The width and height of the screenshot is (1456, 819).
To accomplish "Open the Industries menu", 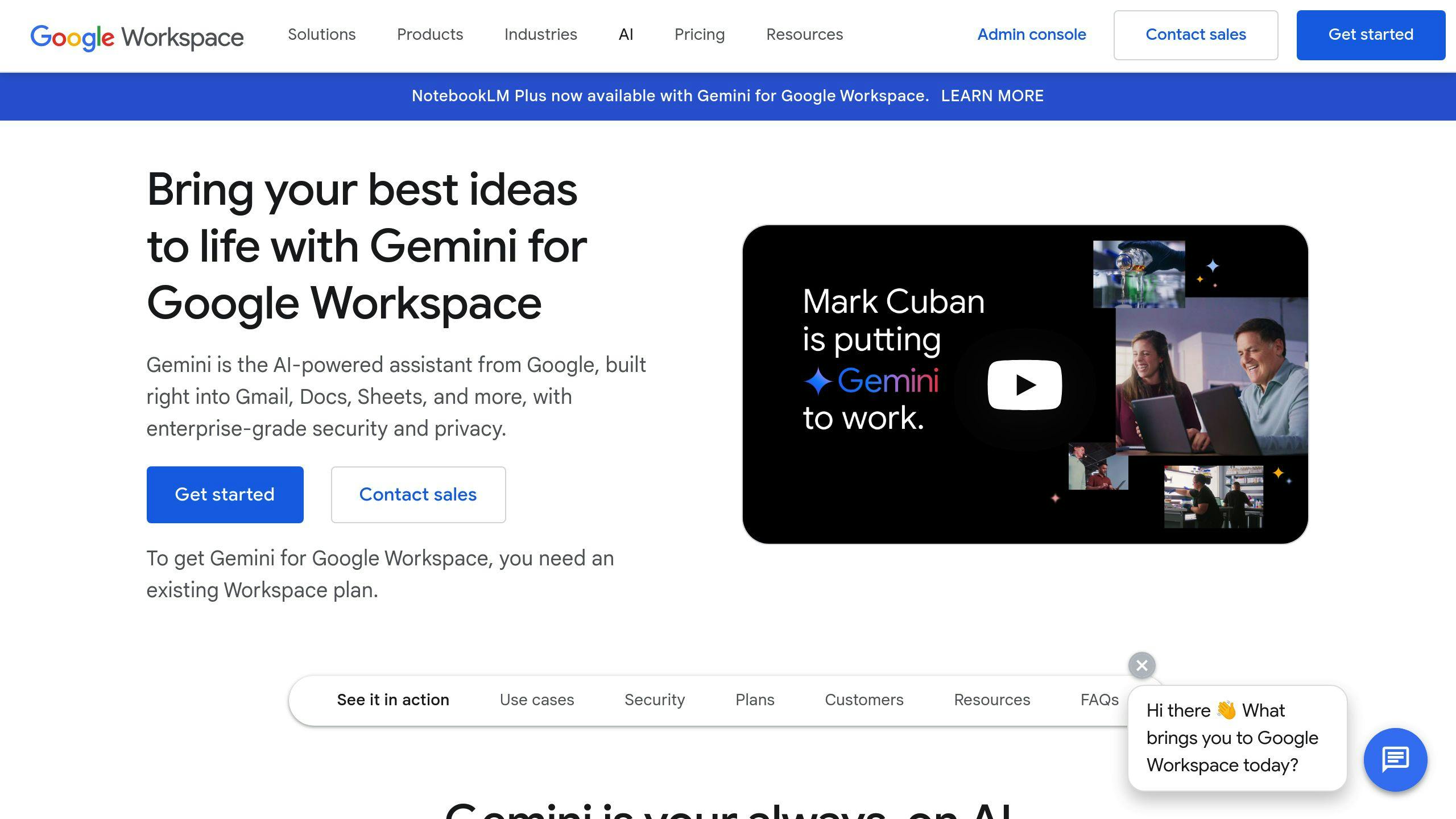I will click(540, 35).
